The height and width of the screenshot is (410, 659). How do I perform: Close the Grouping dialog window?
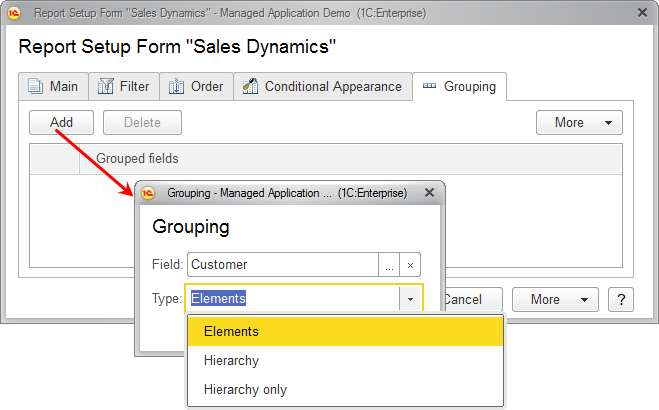click(x=429, y=193)
